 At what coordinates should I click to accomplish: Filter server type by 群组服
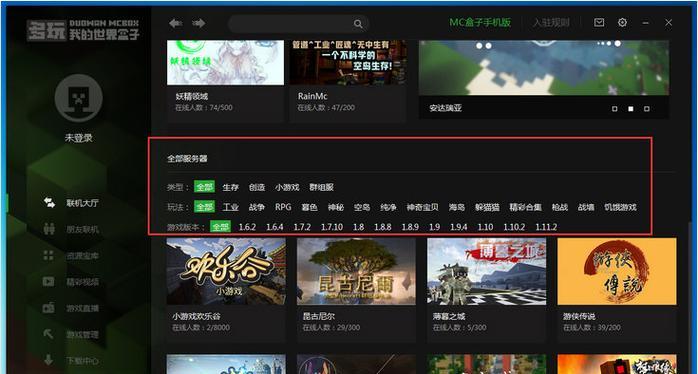pyautogui.click(x=321, y=187)
